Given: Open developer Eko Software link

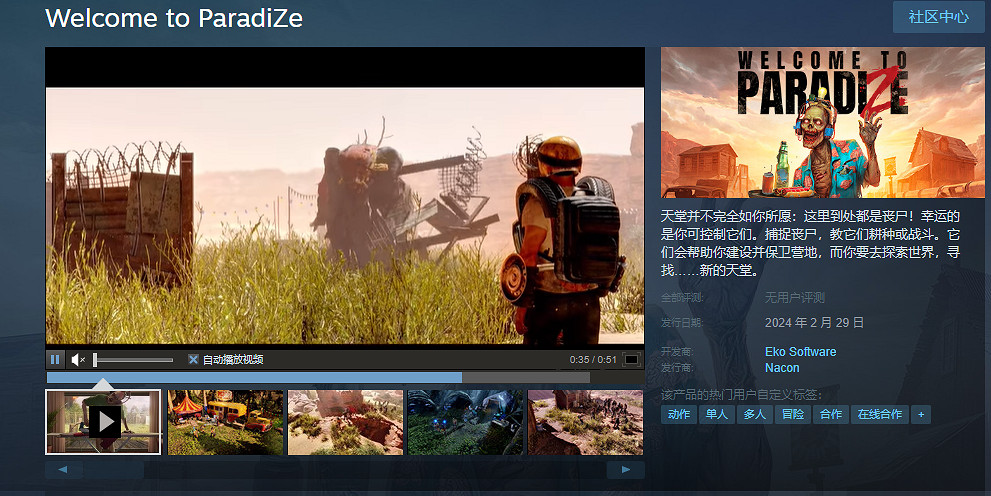Looking at the screenshot, I should [800, 352].
